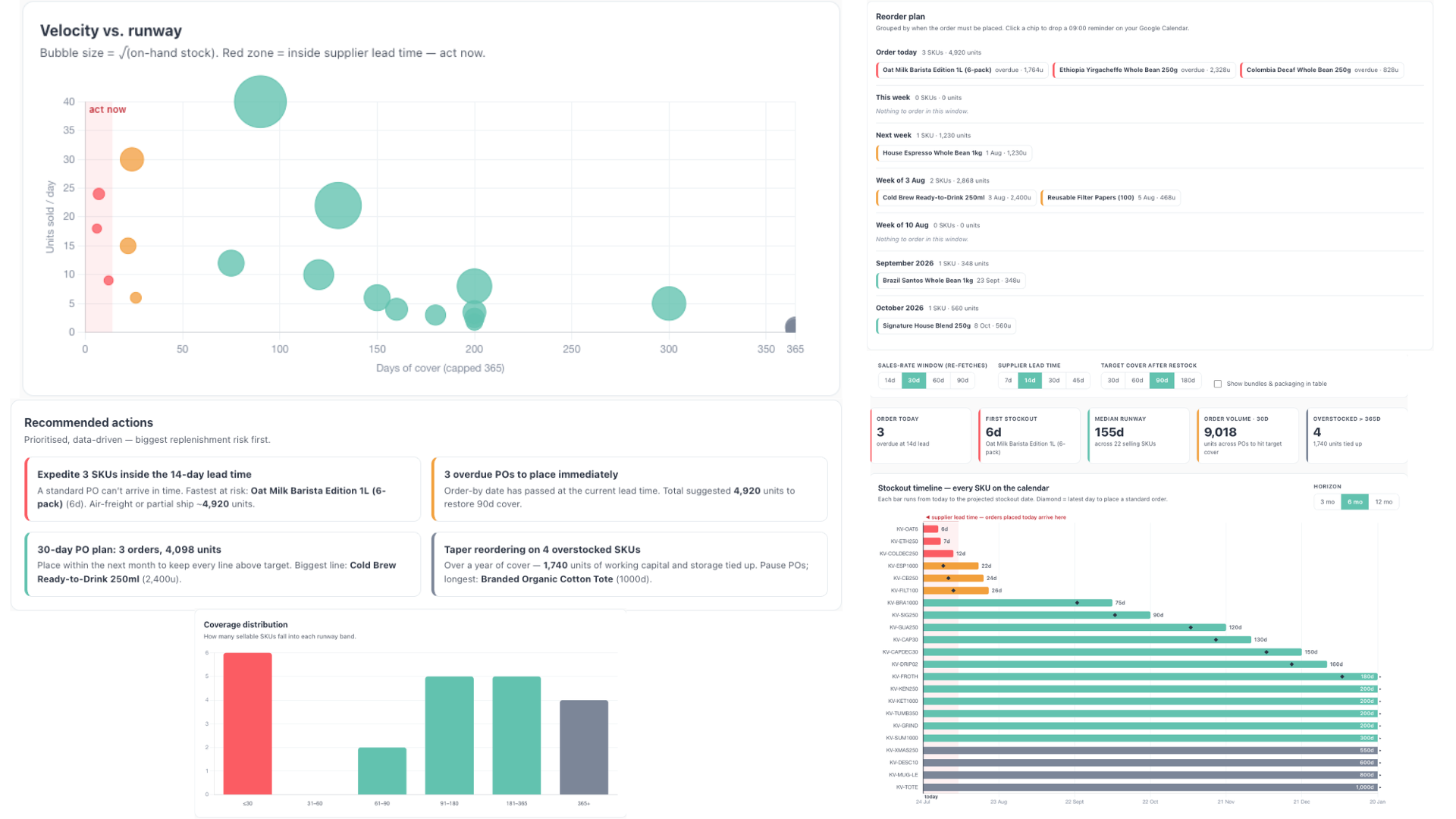Click the order-by diamond on the KV-FILT100 bar
This screenshot has width=1456, height=819.
(x=953, y=591)
